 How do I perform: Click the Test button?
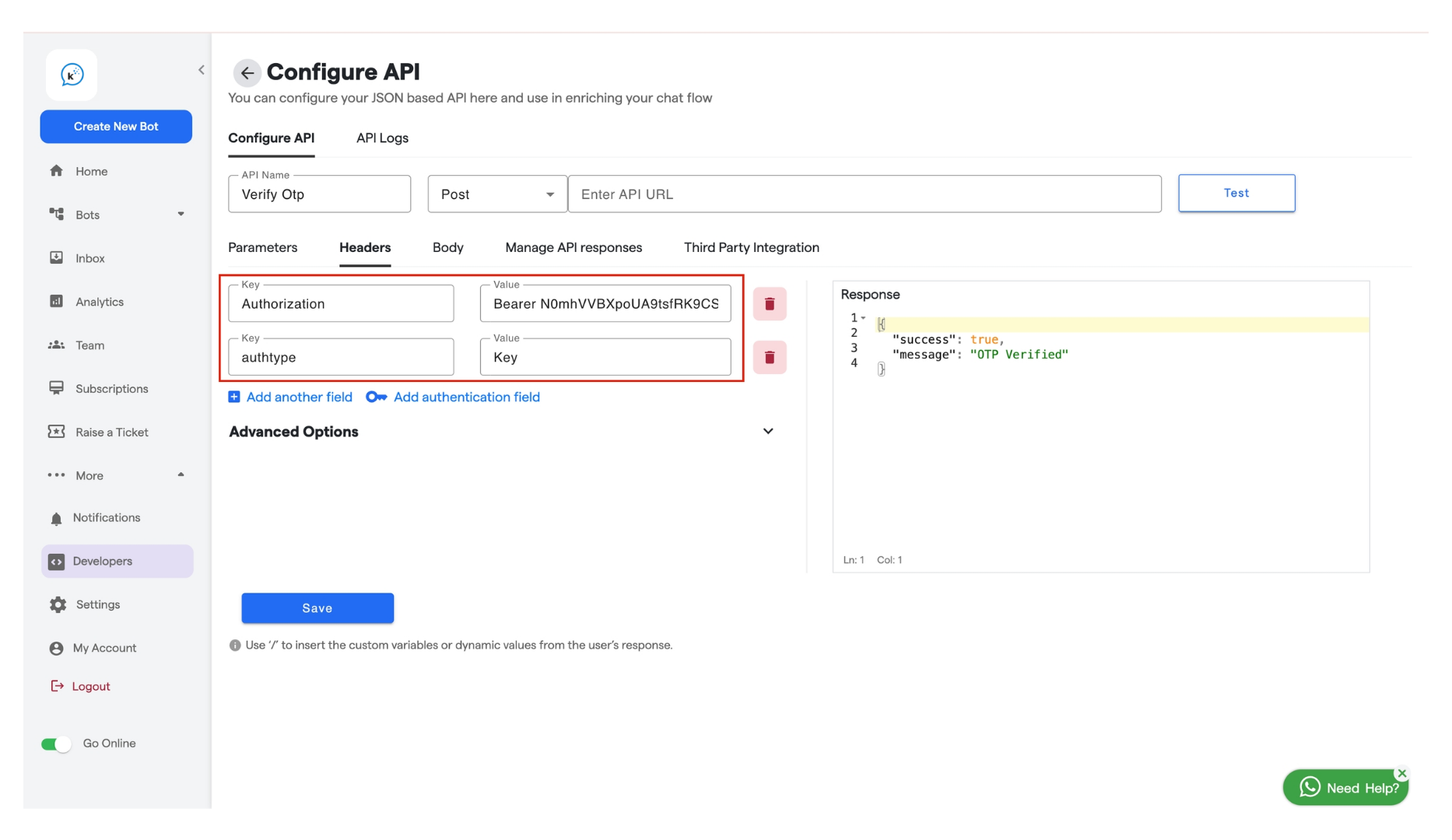1236,193
